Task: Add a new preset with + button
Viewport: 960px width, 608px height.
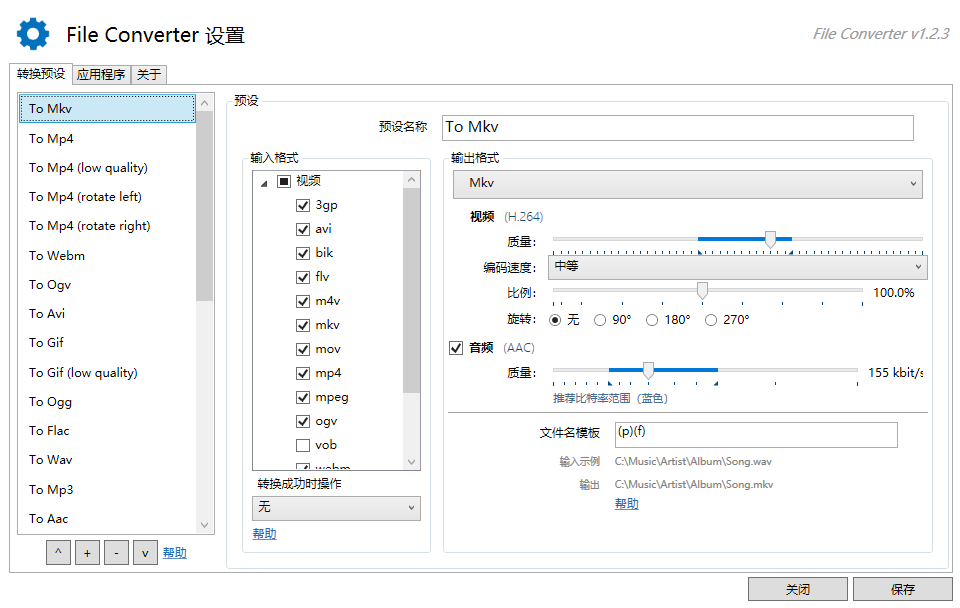Action: (88, 552)
